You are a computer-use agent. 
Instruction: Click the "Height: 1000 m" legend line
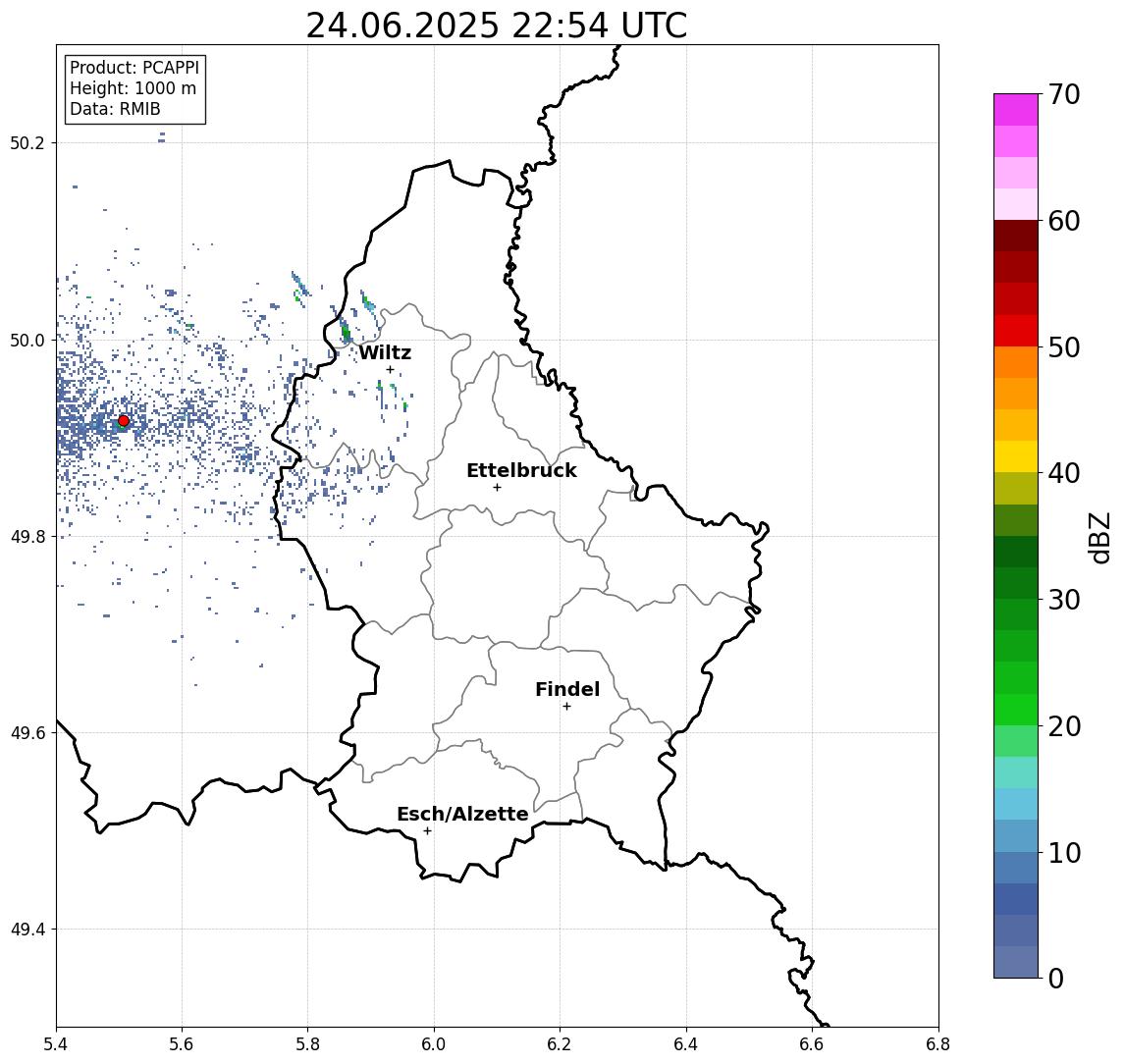click(133, 88)
